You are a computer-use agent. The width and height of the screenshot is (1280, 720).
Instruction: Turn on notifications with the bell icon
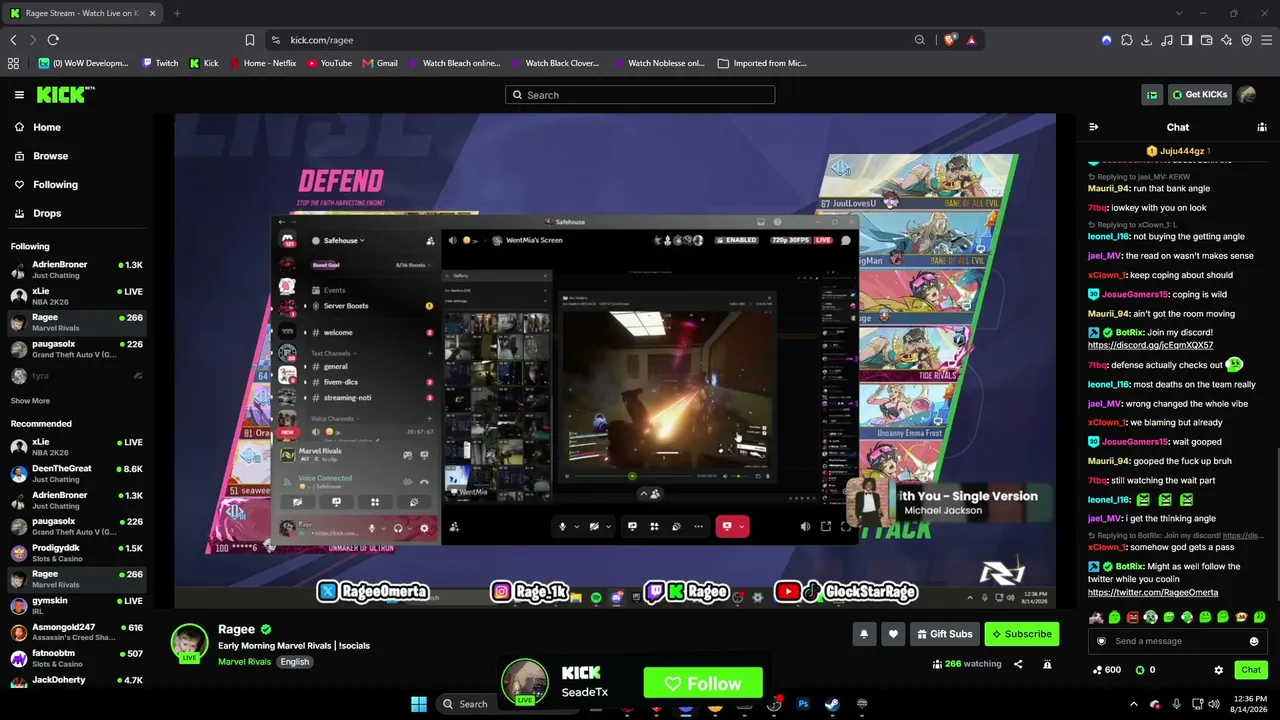(x=864, y=634)
